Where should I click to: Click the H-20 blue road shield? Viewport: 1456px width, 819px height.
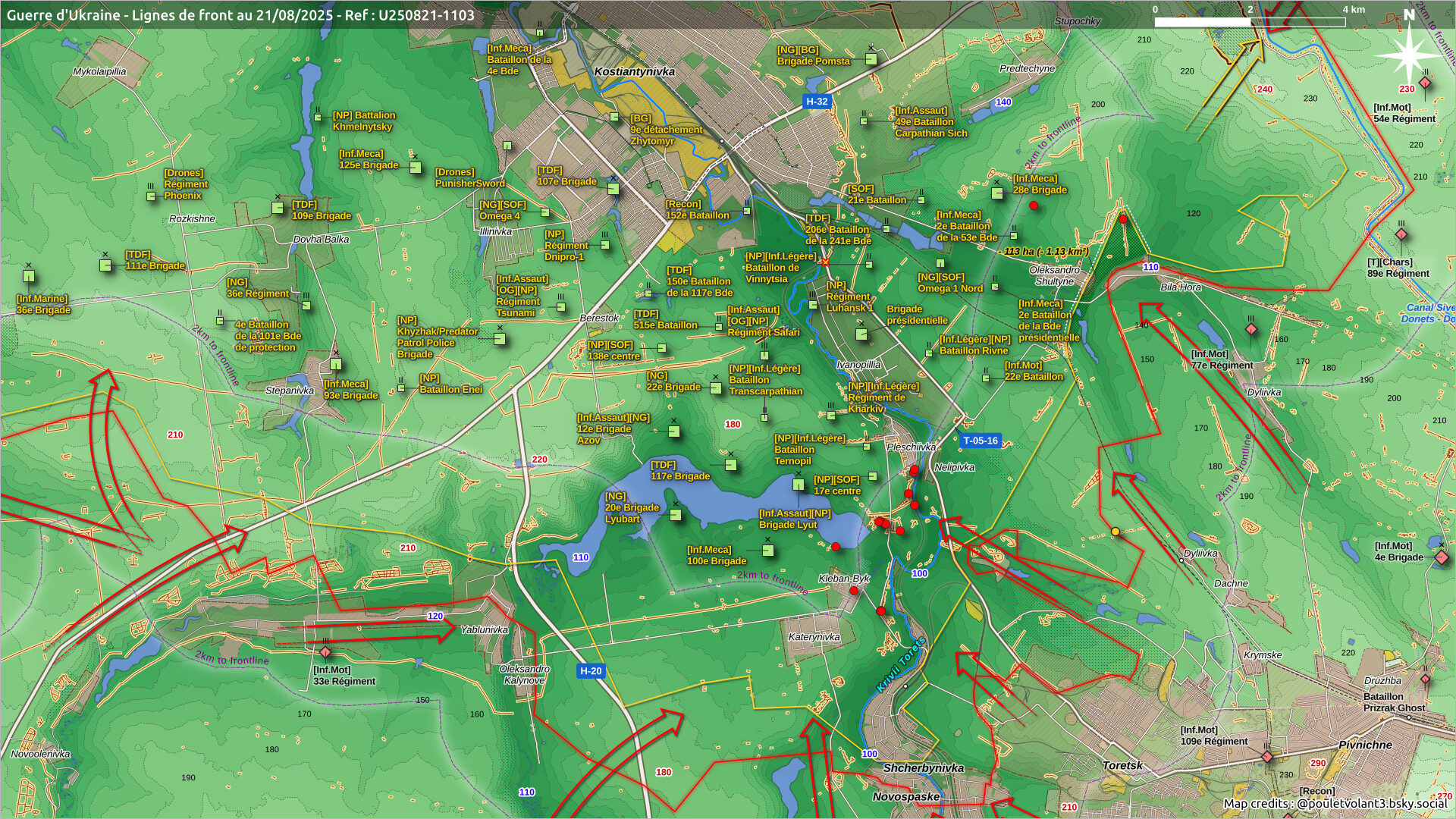(x=591, y=671)
